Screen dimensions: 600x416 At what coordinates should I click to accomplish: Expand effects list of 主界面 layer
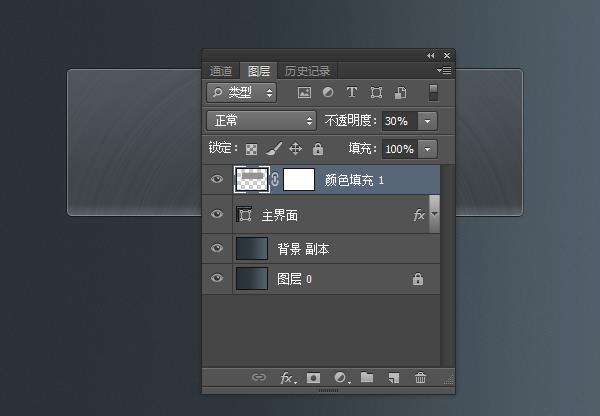click(x=434, y=214)
